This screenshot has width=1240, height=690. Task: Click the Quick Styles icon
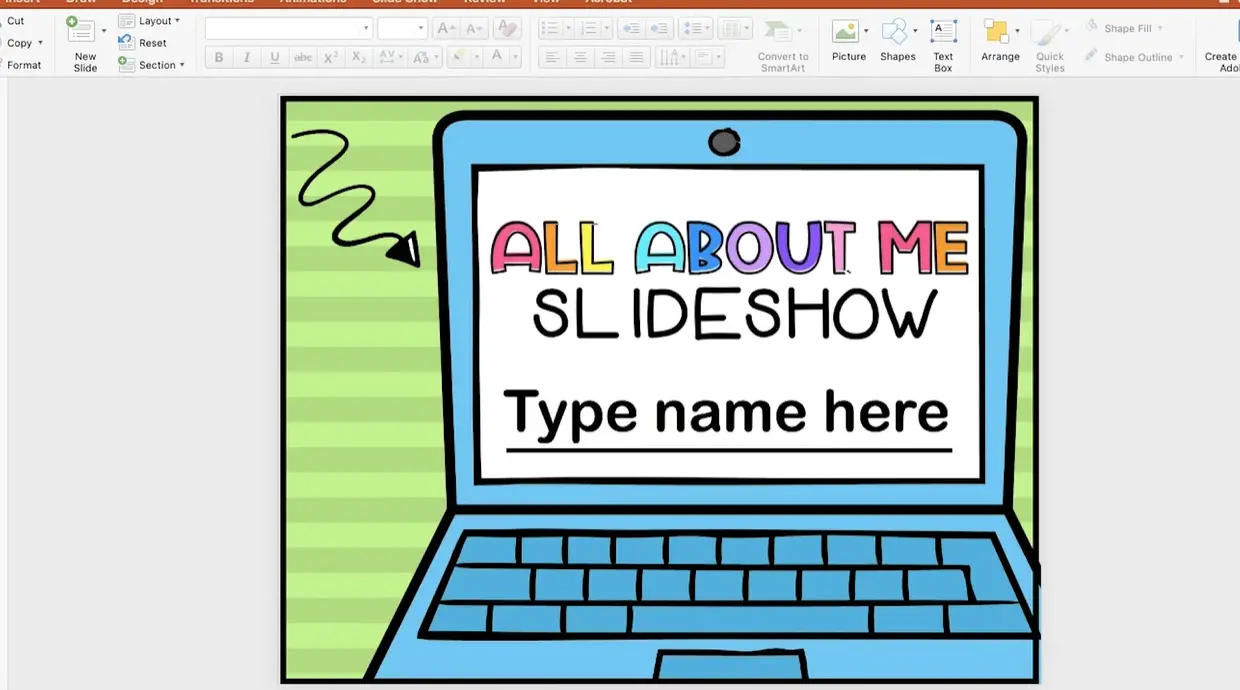coord(1048,34)
